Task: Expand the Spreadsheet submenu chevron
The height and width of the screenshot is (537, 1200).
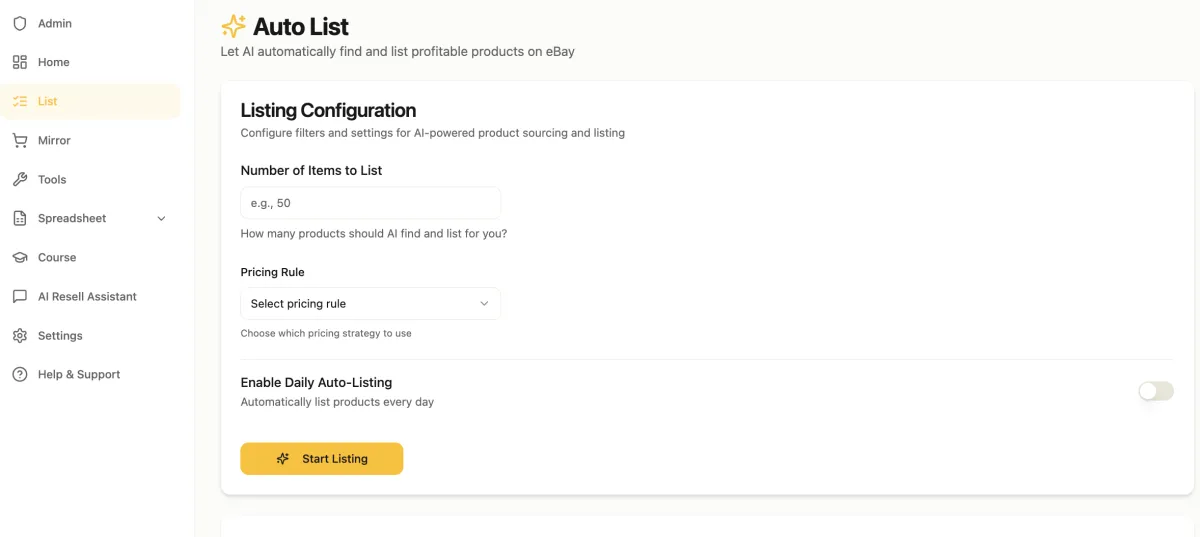Action: click(x=162, y=218)
